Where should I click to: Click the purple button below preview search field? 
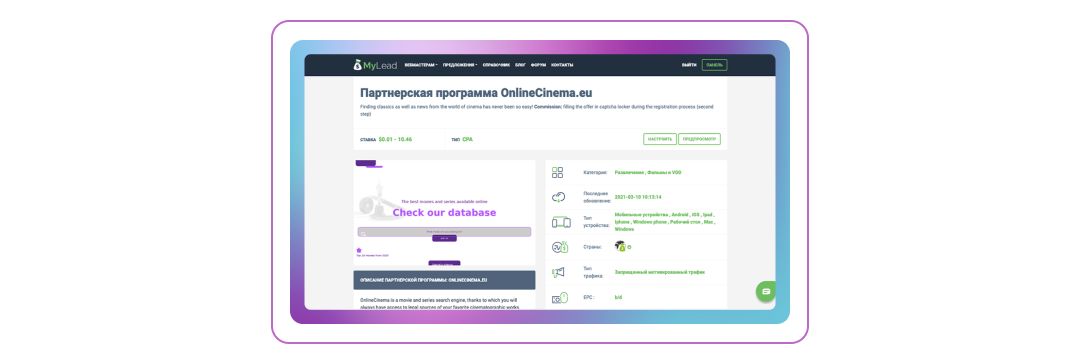point(444,239)
